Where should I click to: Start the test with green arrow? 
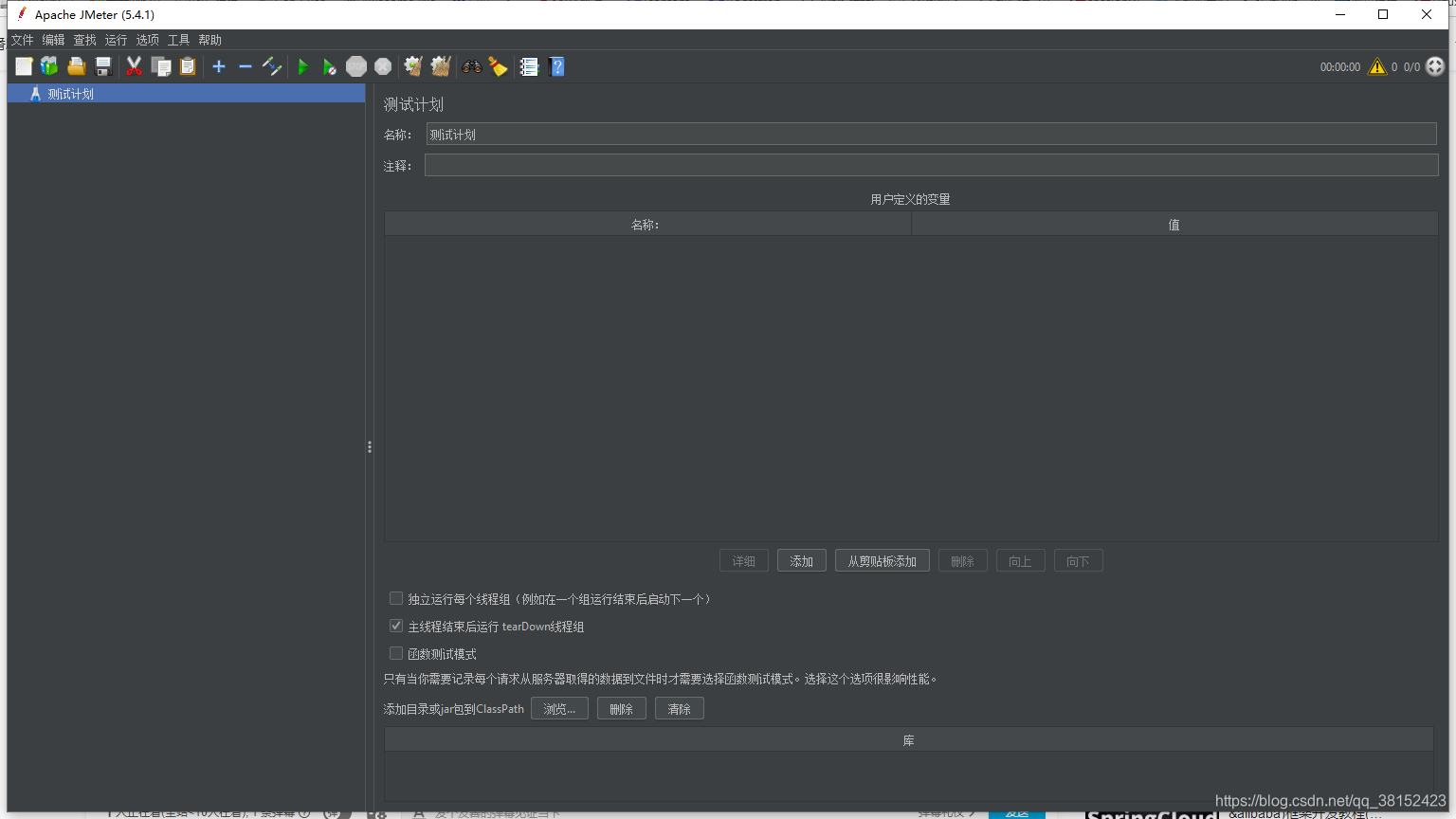coord(303,66)
